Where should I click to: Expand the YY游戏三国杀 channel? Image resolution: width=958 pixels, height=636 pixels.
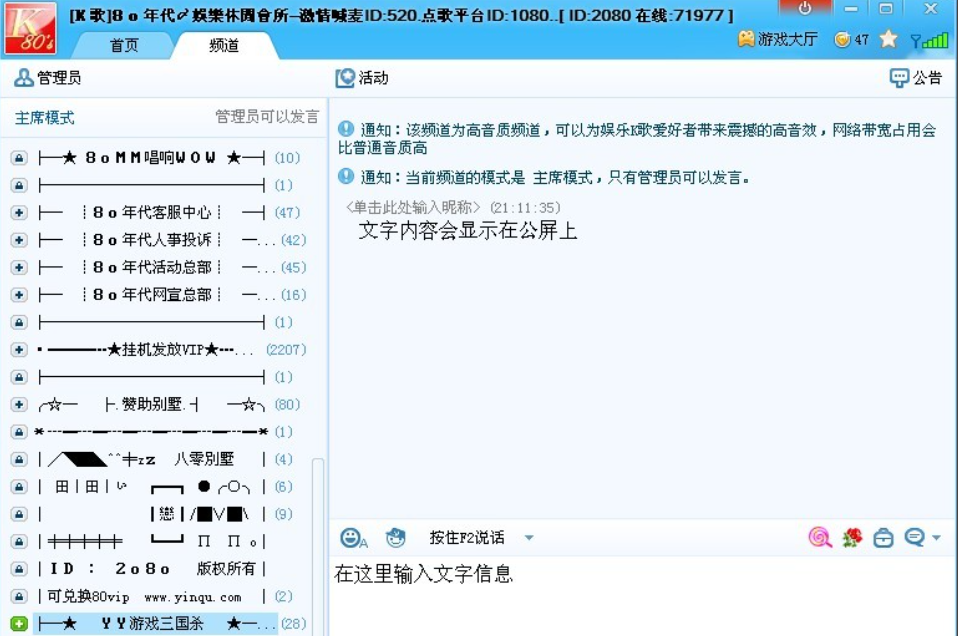(x=19, y=624)
